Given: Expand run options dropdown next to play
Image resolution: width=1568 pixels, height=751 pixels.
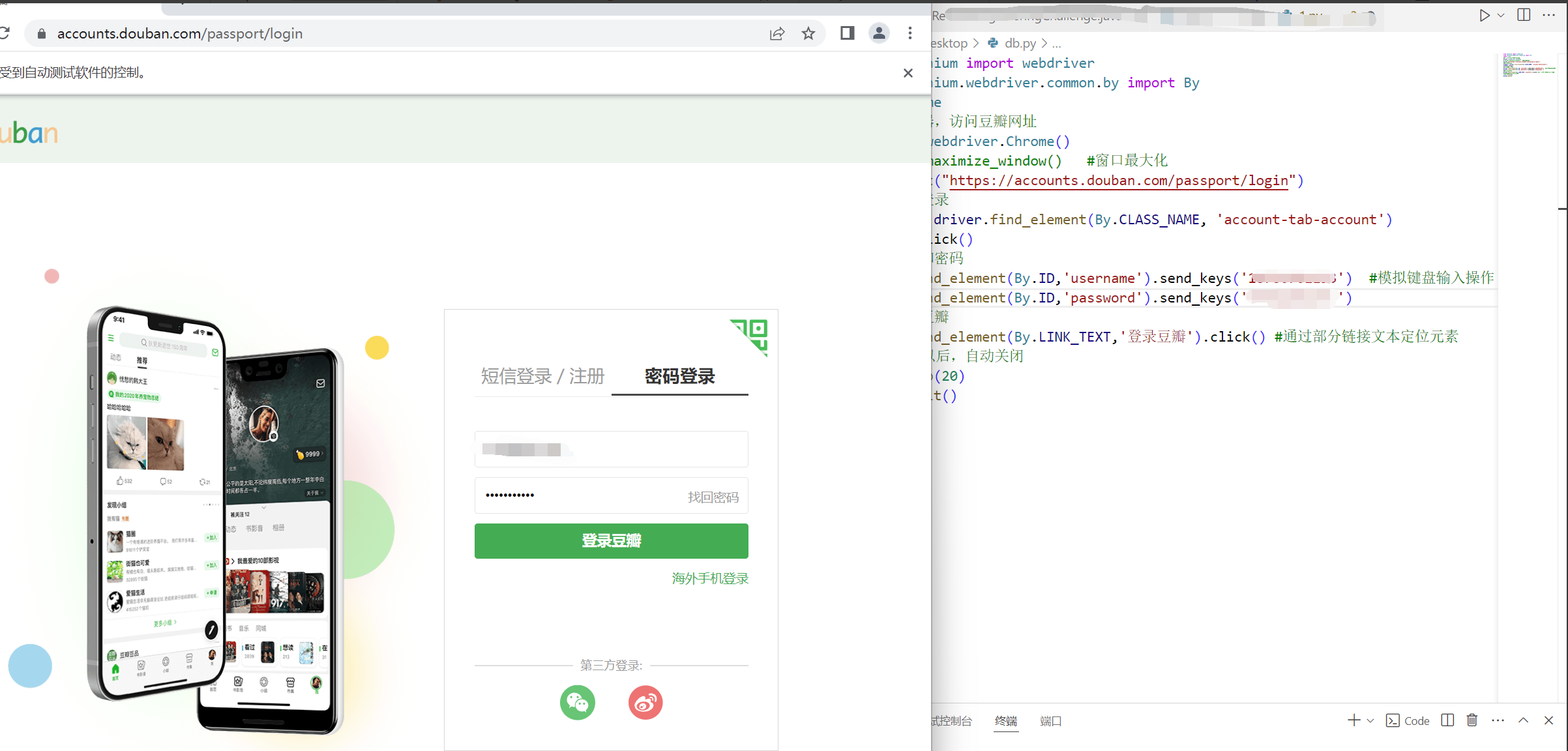Looking at the screenshot, I should (1501, 15).
